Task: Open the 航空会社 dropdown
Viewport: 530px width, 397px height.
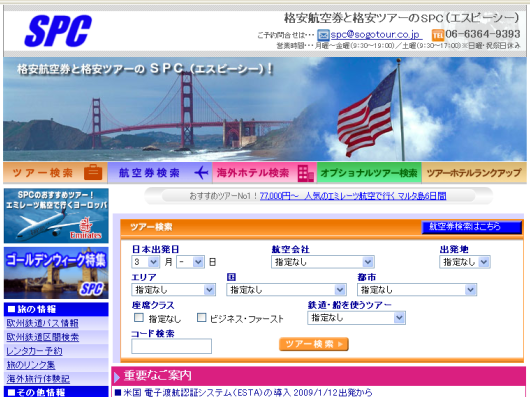Action: pyautogui.click(x=322, y=262)
